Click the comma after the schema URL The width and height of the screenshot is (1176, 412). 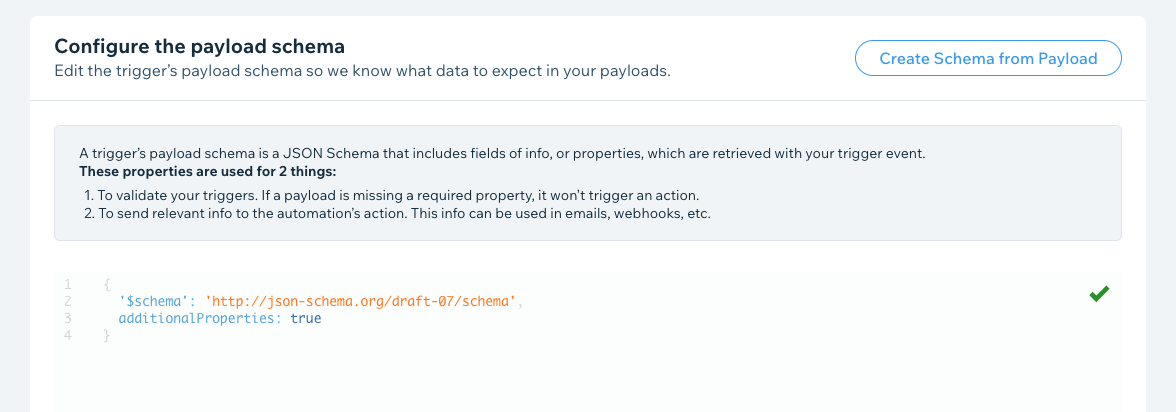520,302
